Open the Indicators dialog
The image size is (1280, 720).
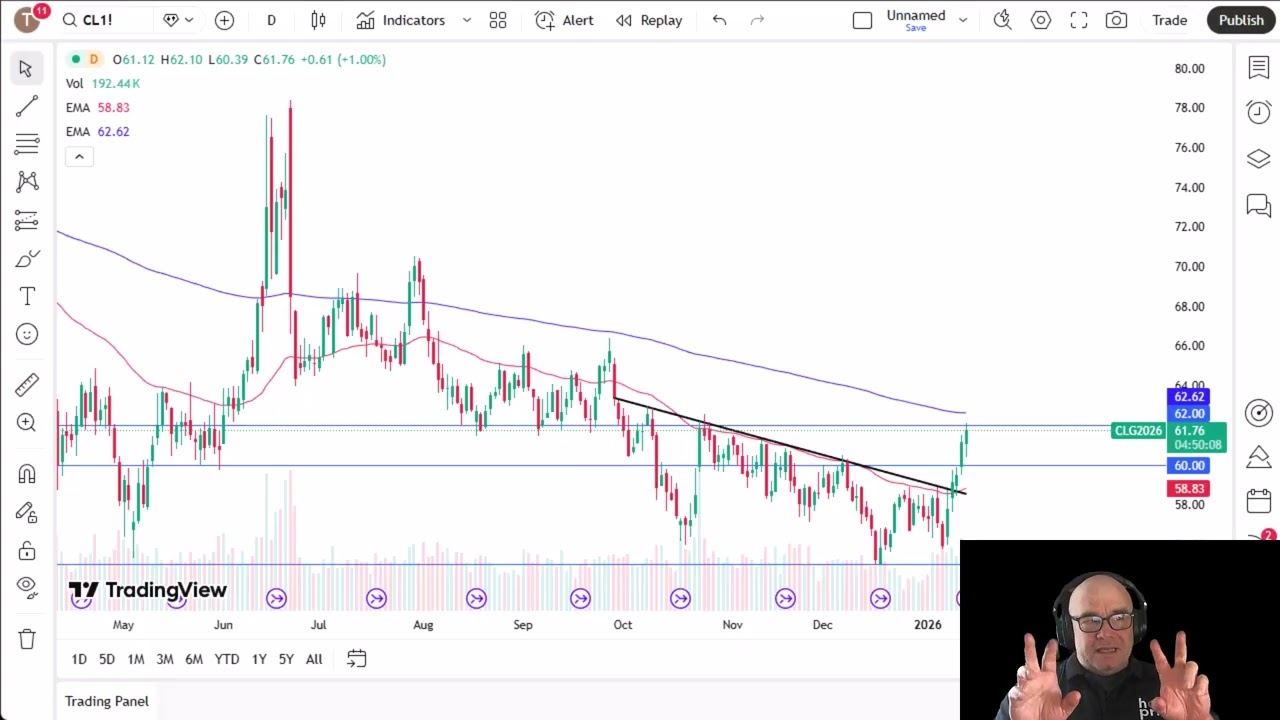pyautogui.click(x=401, y=20)
